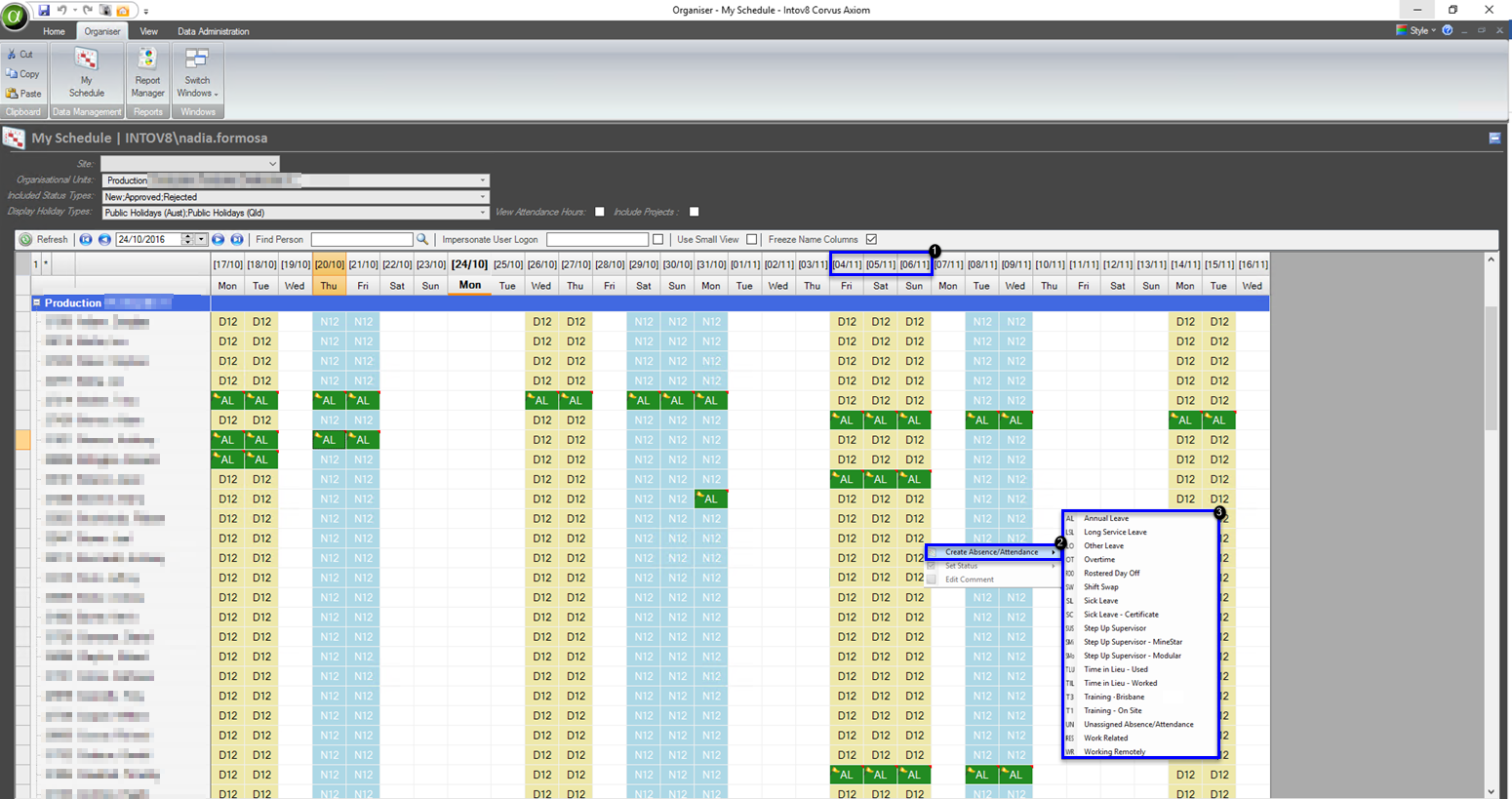Click the date field showing 24/10/2016
Image resolution: width=1512 pixels, height=799 pixels.
[x=147, y=239]
